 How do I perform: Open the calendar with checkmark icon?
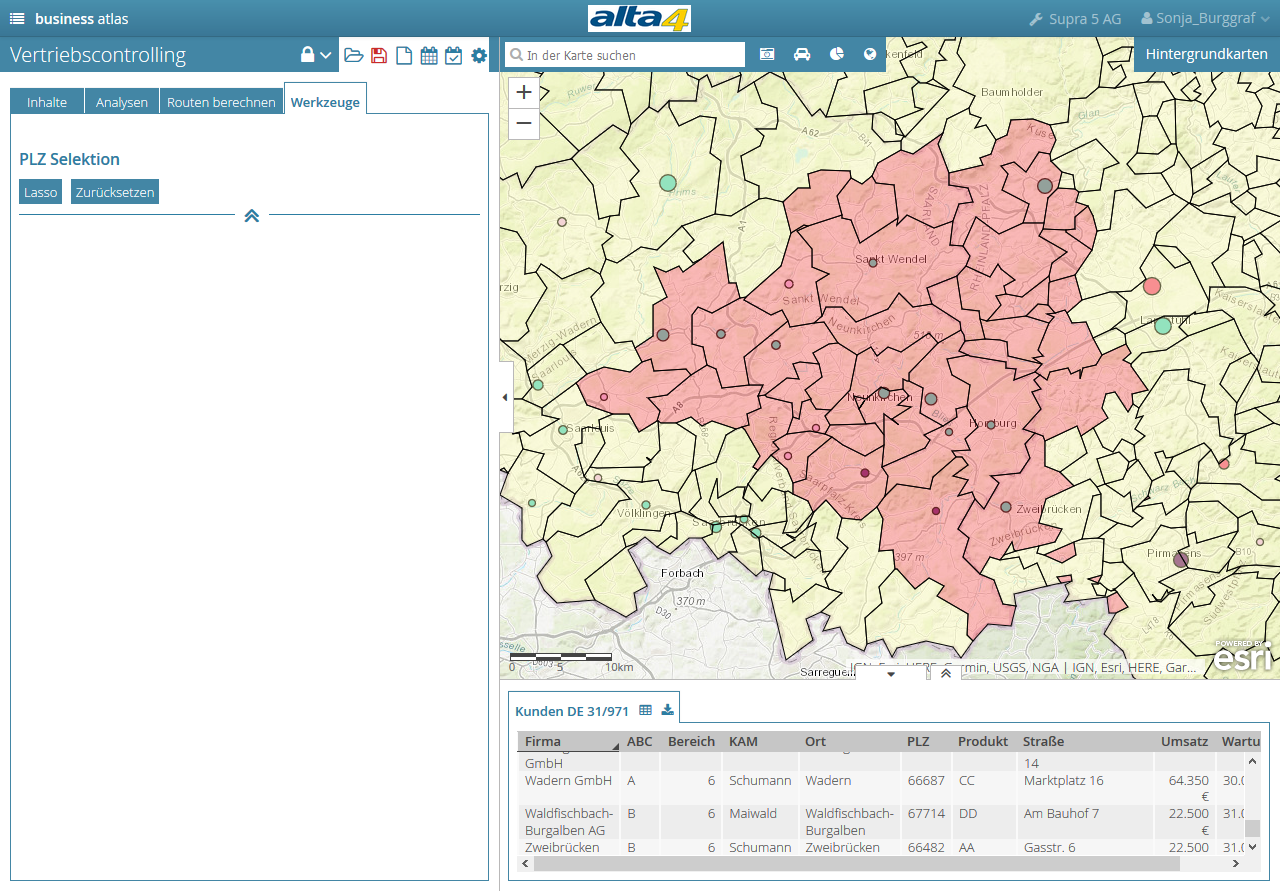tap(454, 55)
